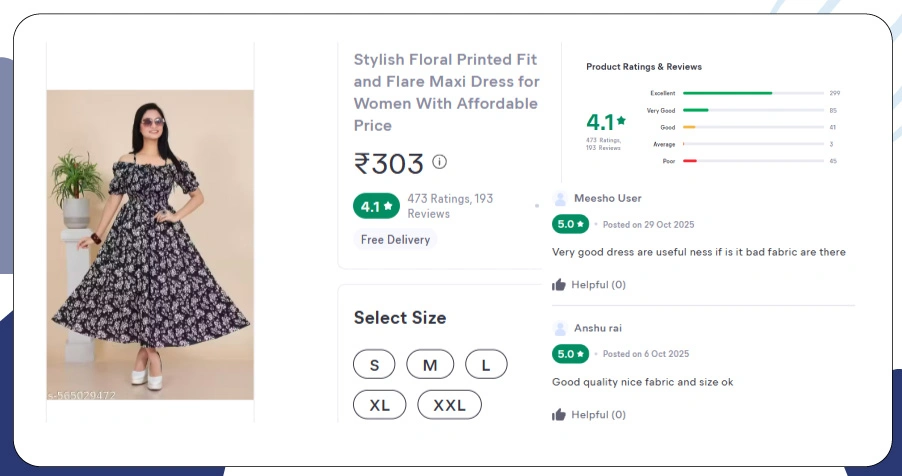Select size M
Viewport: 902px width, 476px height.
point(430,365)
